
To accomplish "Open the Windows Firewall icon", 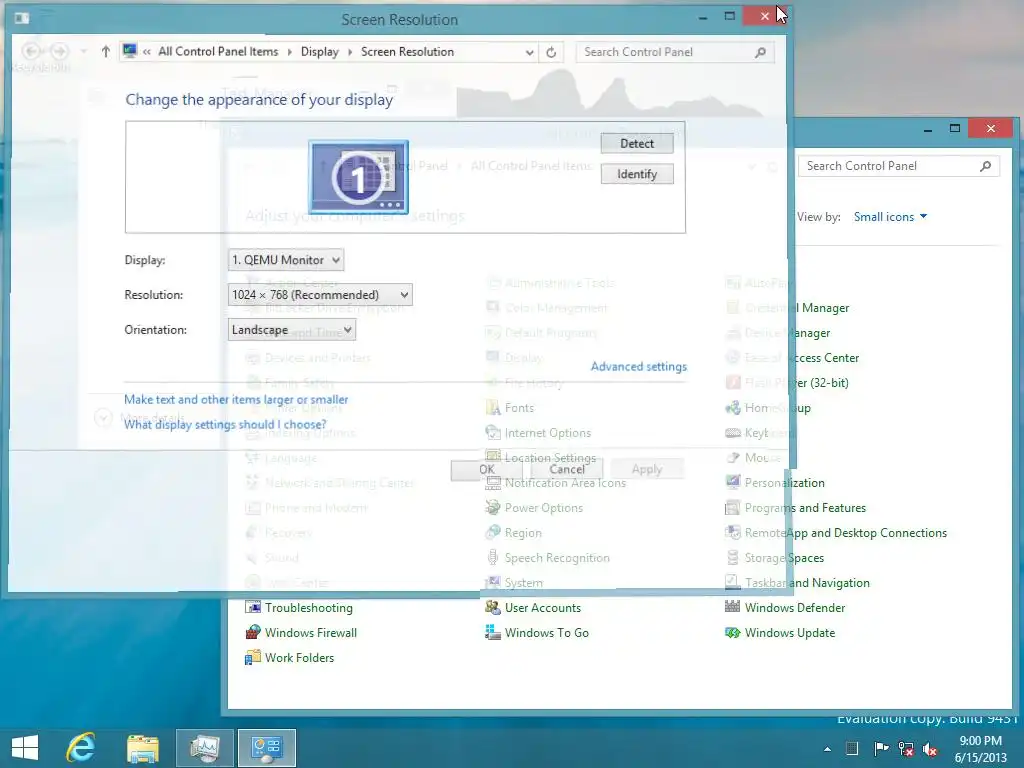I will click(x=253, y=632).
